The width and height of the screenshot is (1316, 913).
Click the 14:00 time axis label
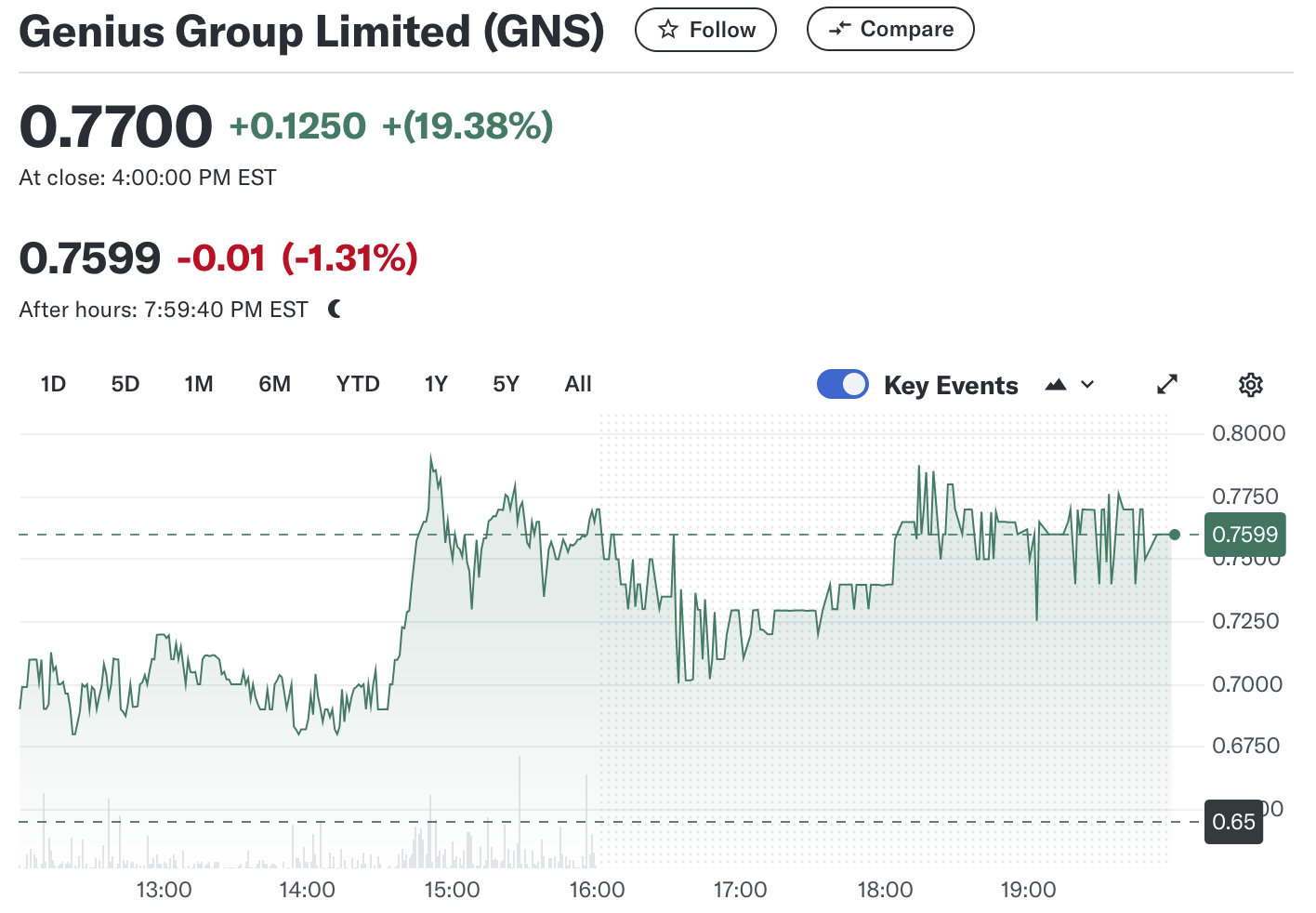(307, 890)
